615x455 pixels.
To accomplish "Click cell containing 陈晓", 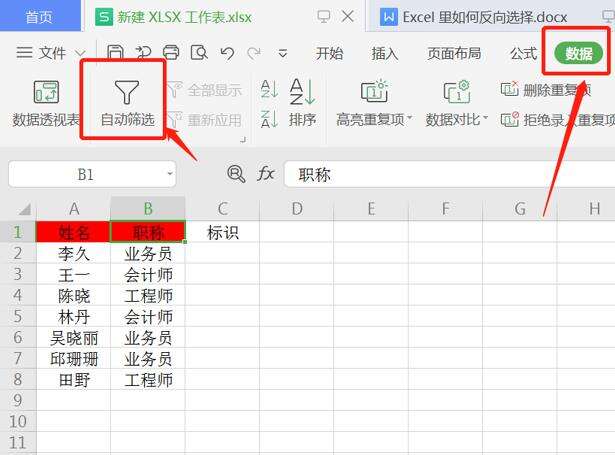I will click(73, 295).
